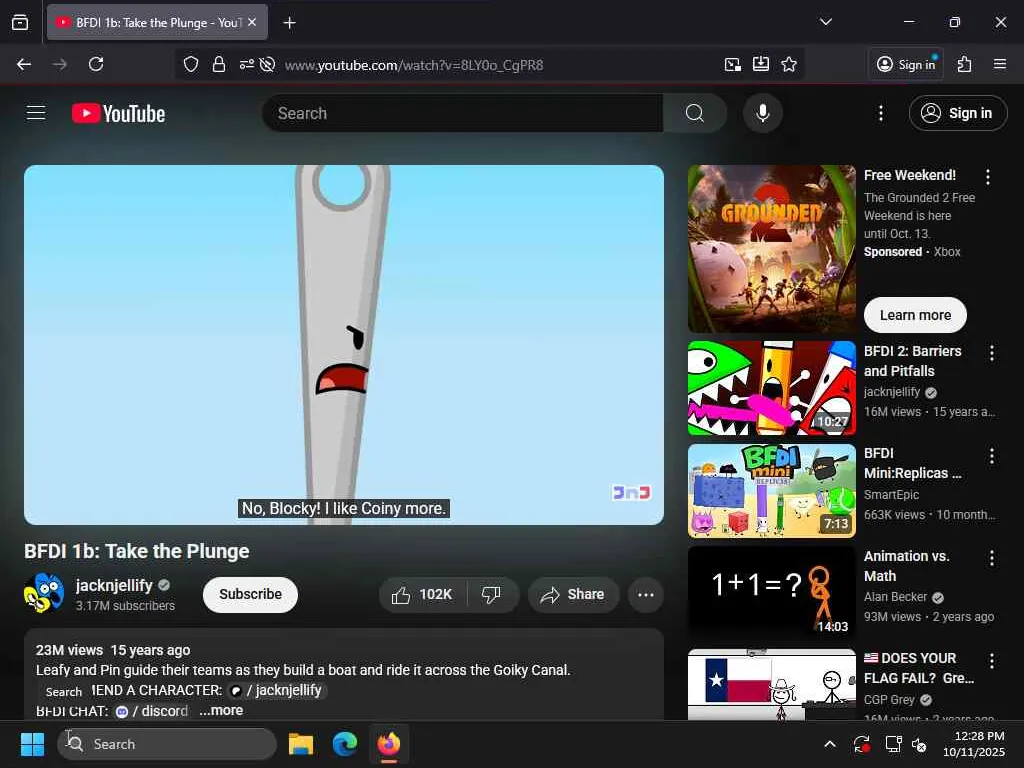Open options for DOES YOUR FLAG FAIL
The image size is (1024, 768).
(992, 660)
